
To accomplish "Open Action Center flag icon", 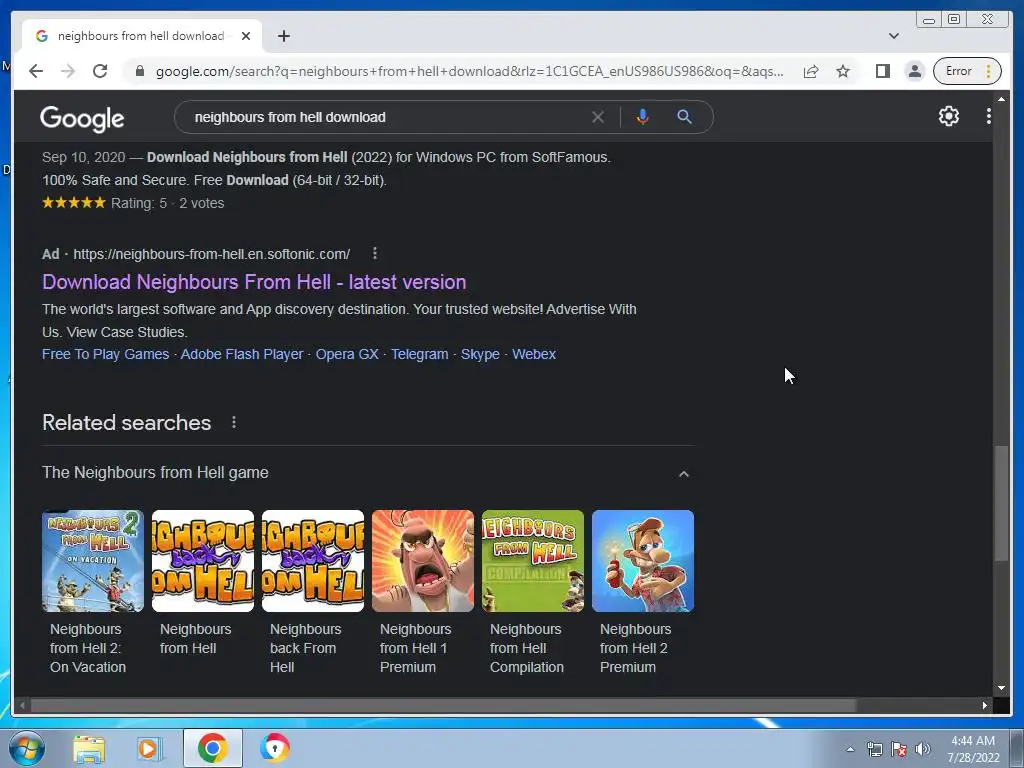I will [899, 749].
